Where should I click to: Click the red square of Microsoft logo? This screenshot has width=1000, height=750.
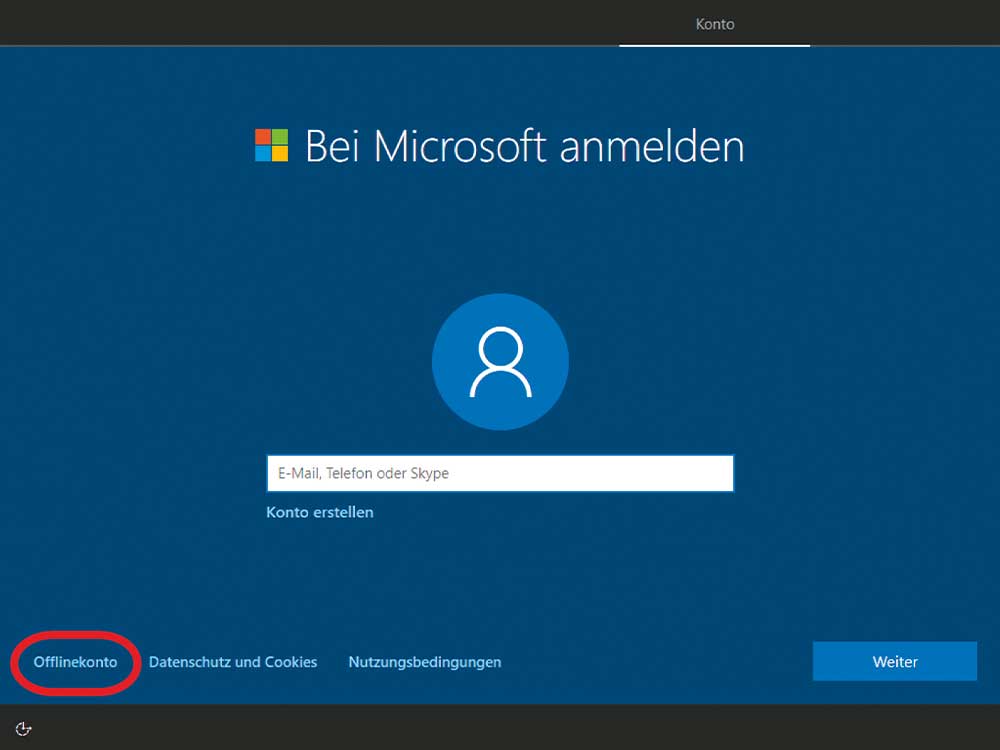[263, 137]
